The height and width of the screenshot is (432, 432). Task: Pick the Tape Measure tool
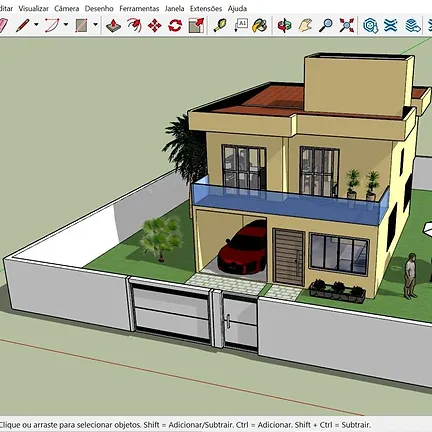[x=220, y=25]
